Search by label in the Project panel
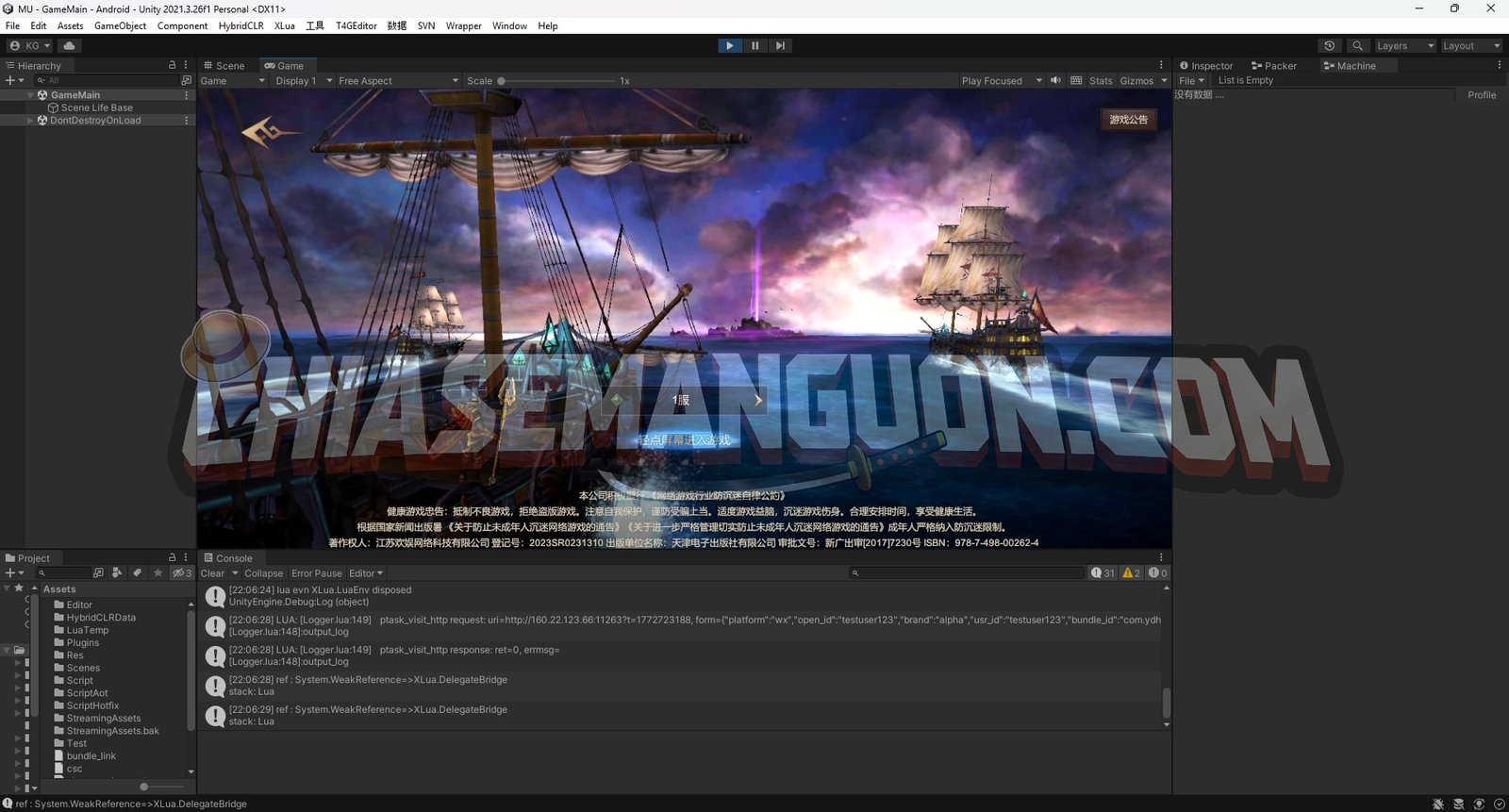Viewport: 1509px width, 812px height. 137,572
